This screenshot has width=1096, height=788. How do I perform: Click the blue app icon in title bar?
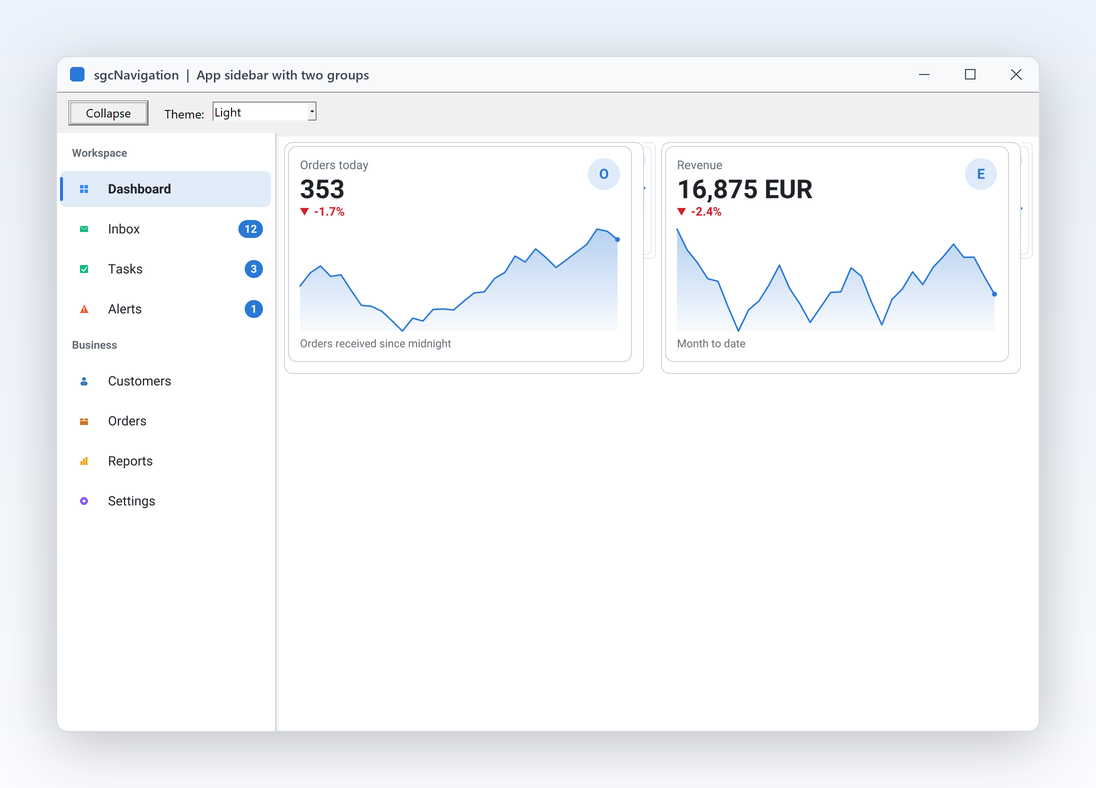pos(78,74)
